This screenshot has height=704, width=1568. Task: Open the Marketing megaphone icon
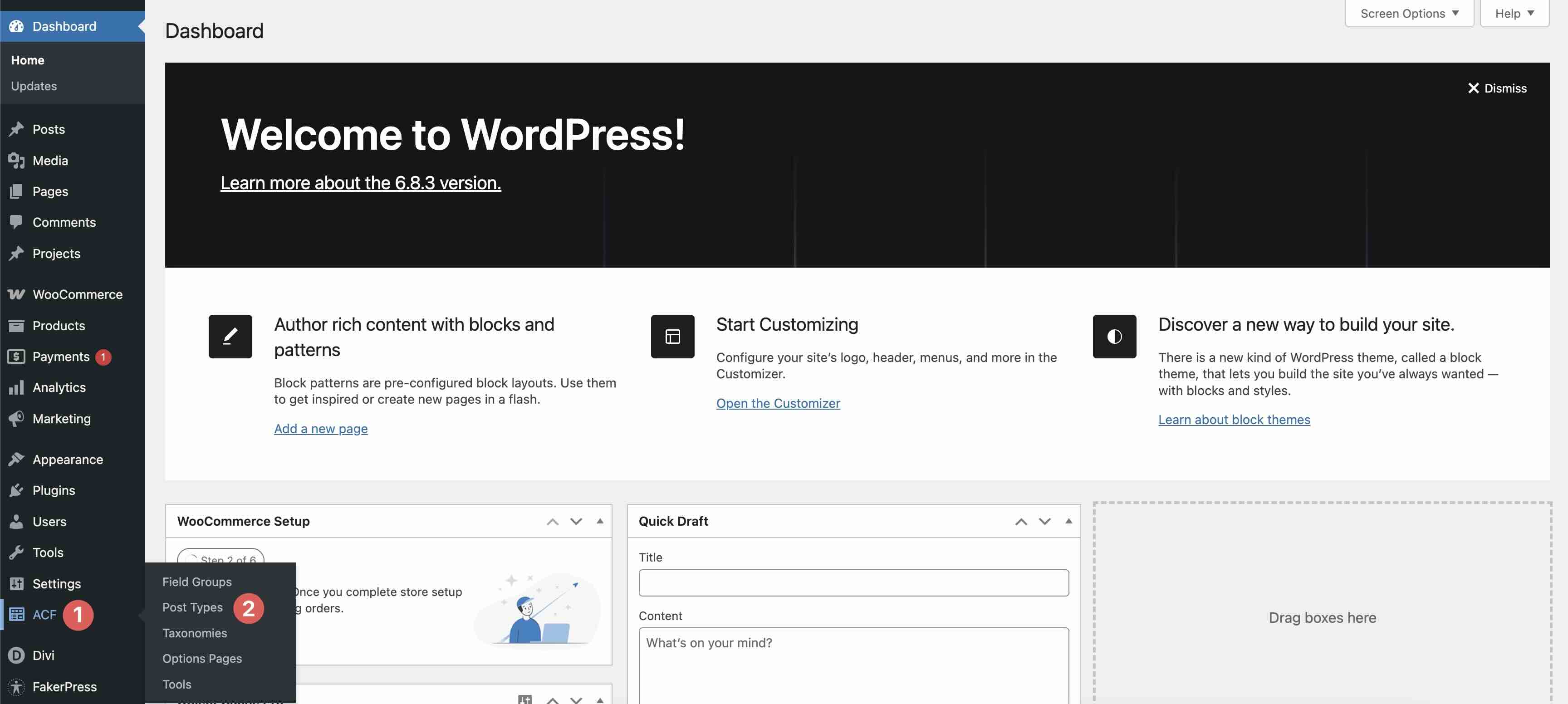16,419
